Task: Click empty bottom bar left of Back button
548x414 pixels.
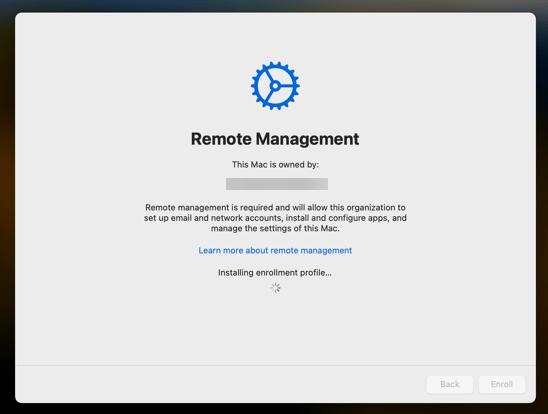Action: tap(220, 384)
